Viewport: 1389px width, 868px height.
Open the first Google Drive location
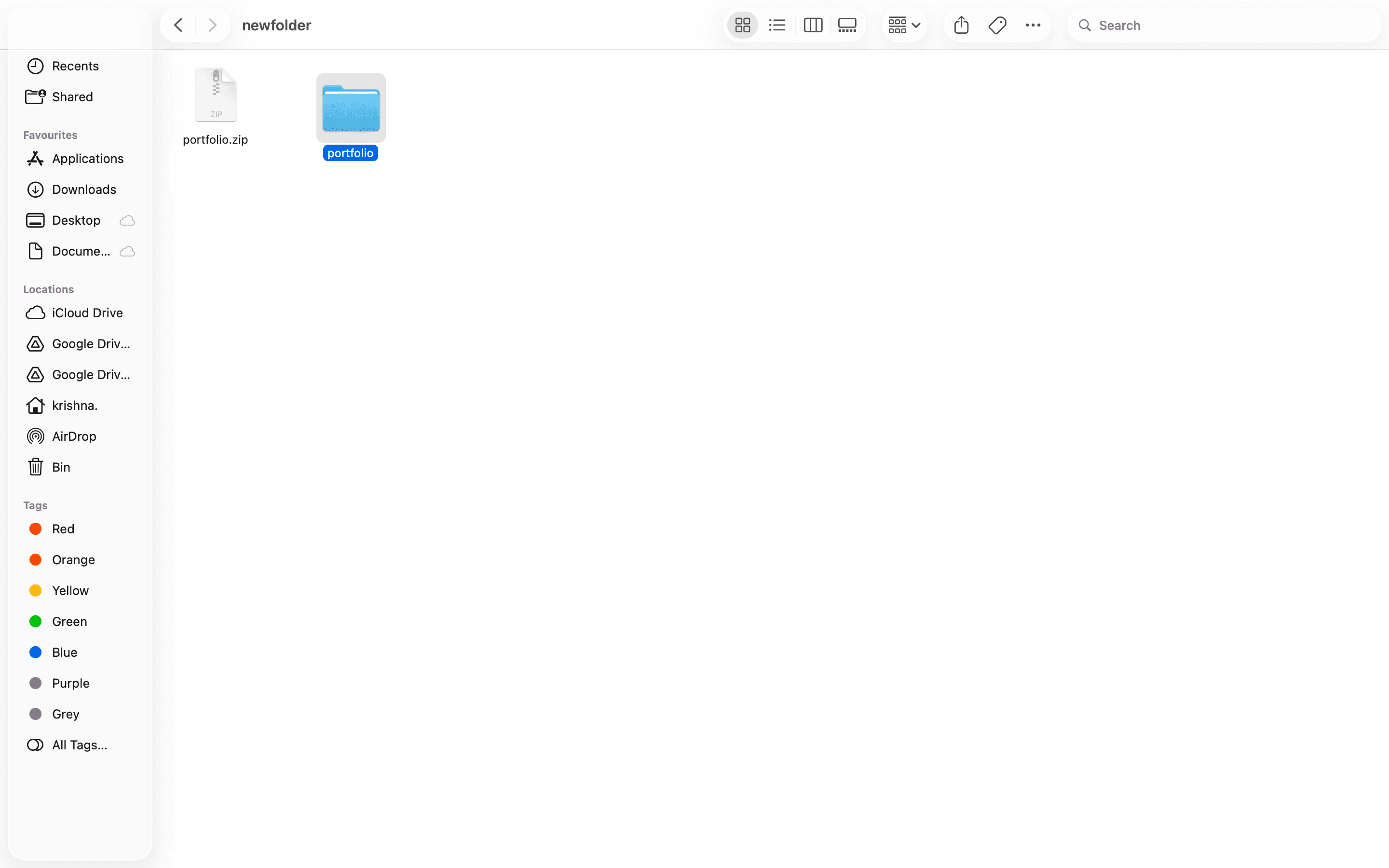[x=81, y=344]
